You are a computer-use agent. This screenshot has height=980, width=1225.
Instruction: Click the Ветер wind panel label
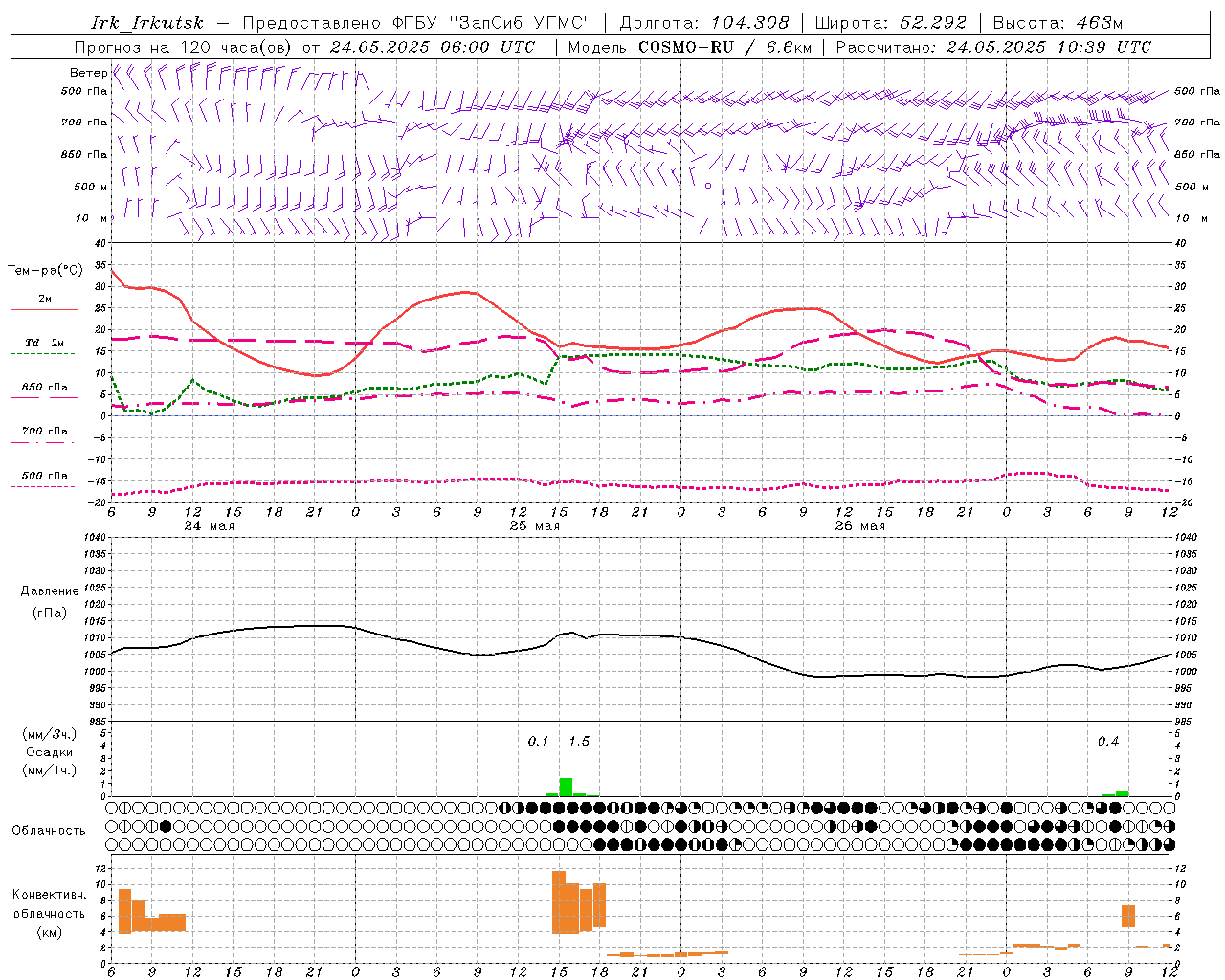tap(88, 73)
